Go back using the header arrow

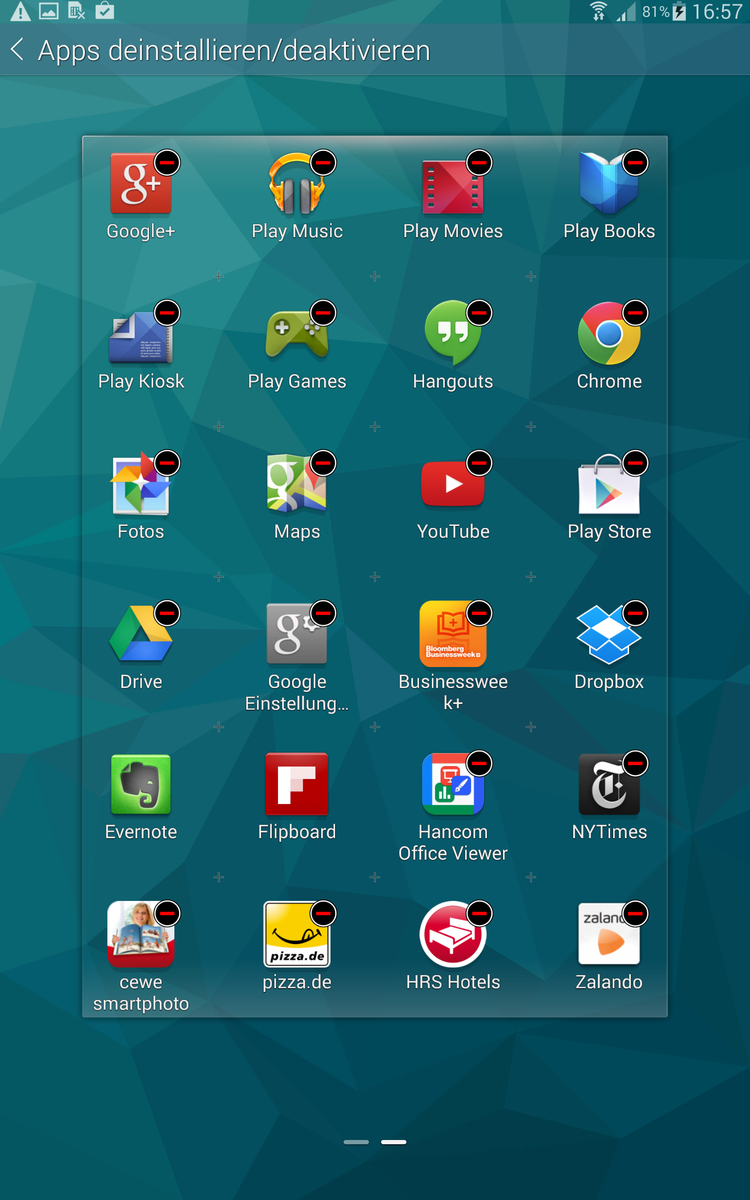(x=17, y=50)
